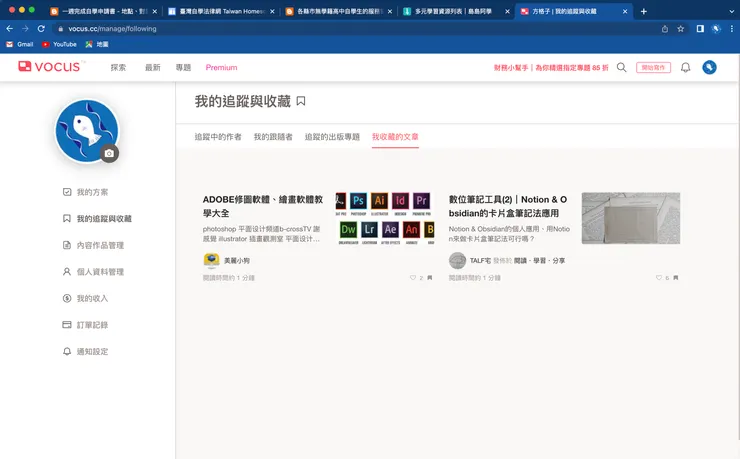Open 專題 in top navigation
740x459 pixels.
click(x=183, y=67)
